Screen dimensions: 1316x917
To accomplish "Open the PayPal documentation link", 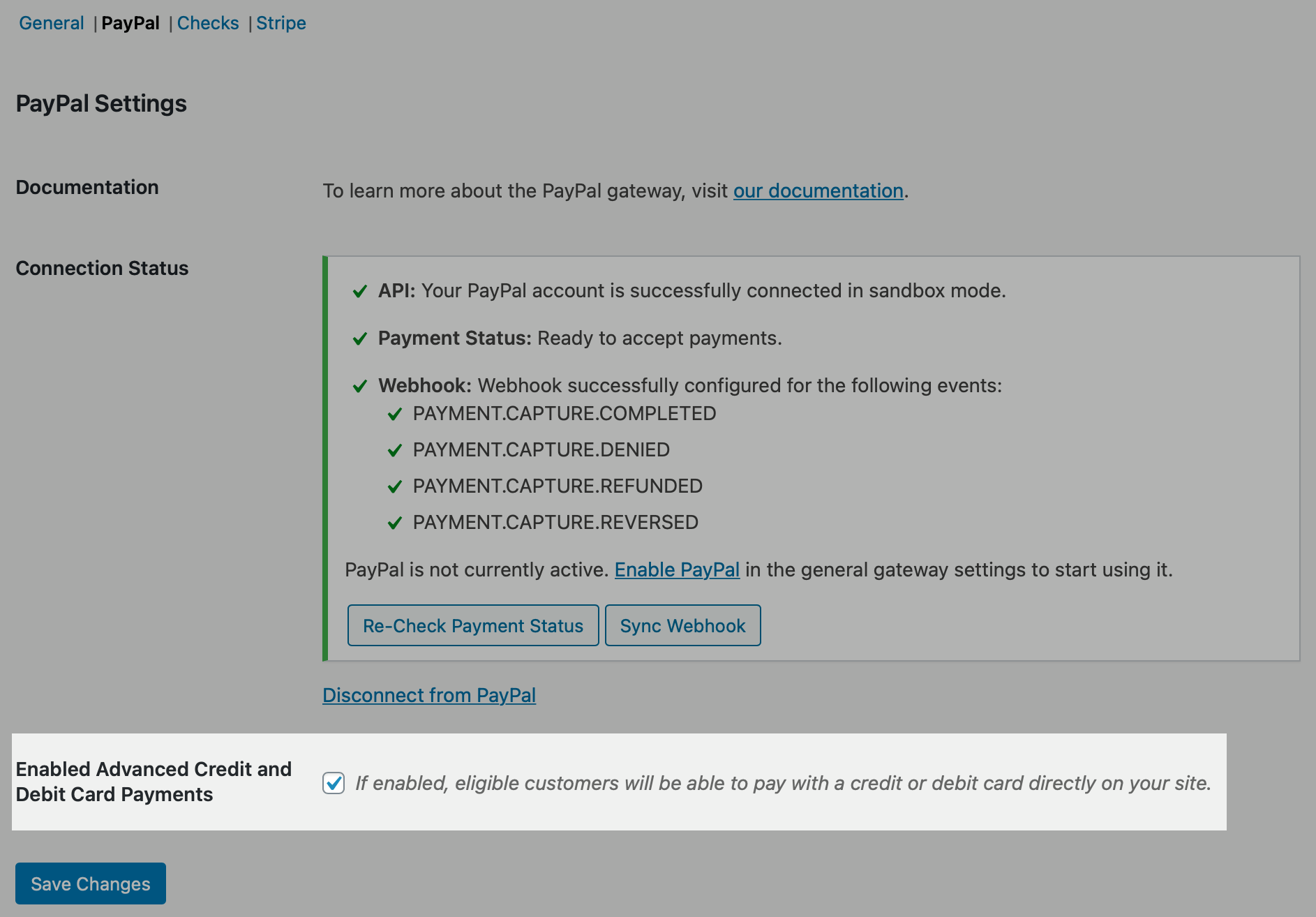I will pos(817,191).
